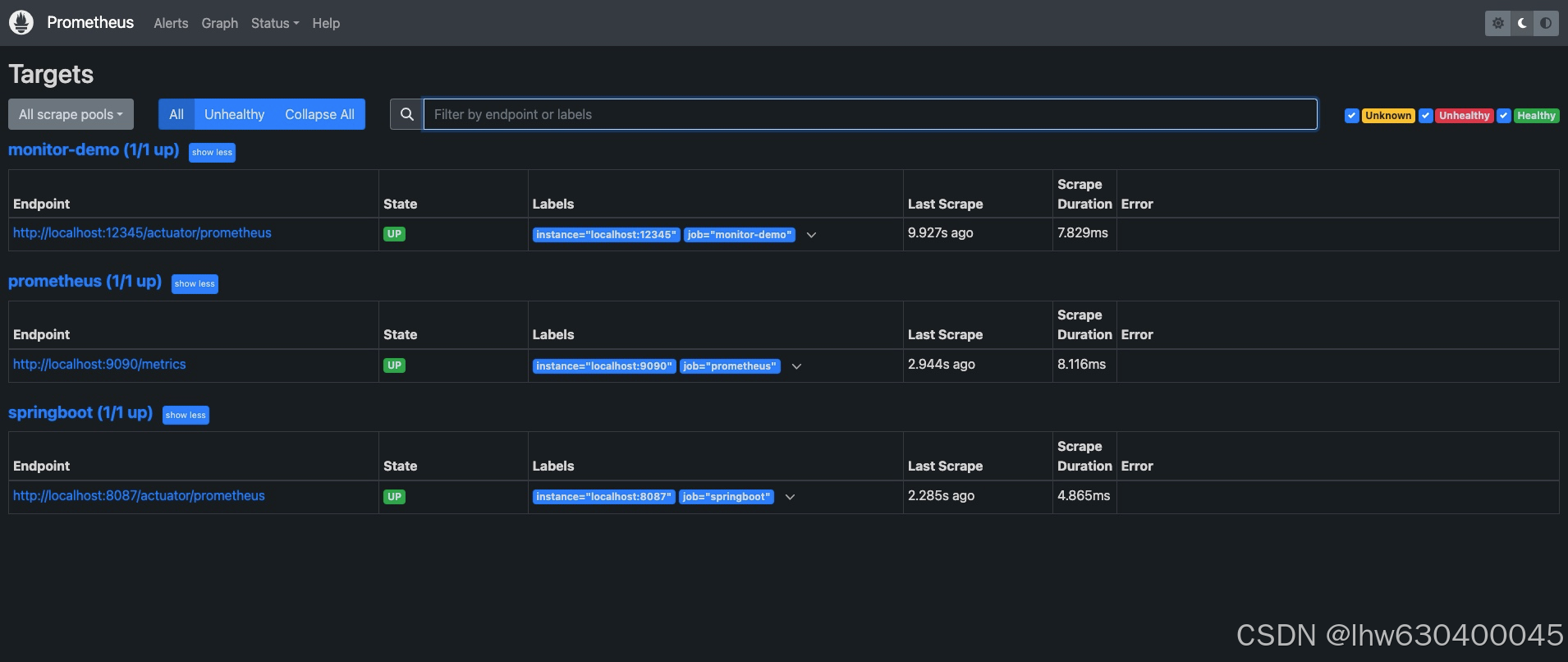The image size is (1568, 662).
Task: Open the localhost:8087 actuator/prometheus endpoint link
Action: coord(139,496)
